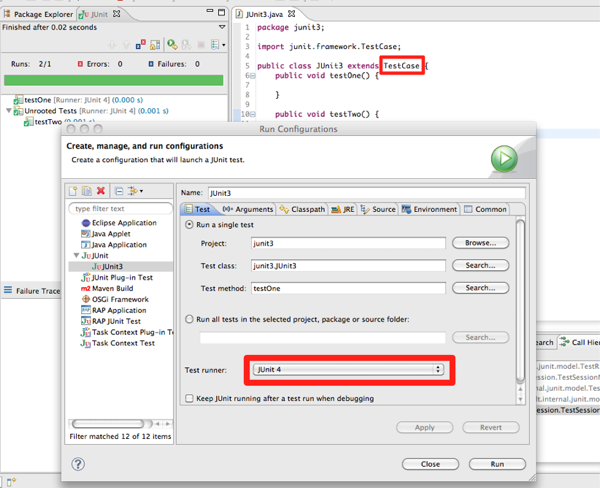Viewport: 600px width, 488px height.
Task: Toggle fold marker at line 10 testTwo
Action: click(x=253, y=114)
